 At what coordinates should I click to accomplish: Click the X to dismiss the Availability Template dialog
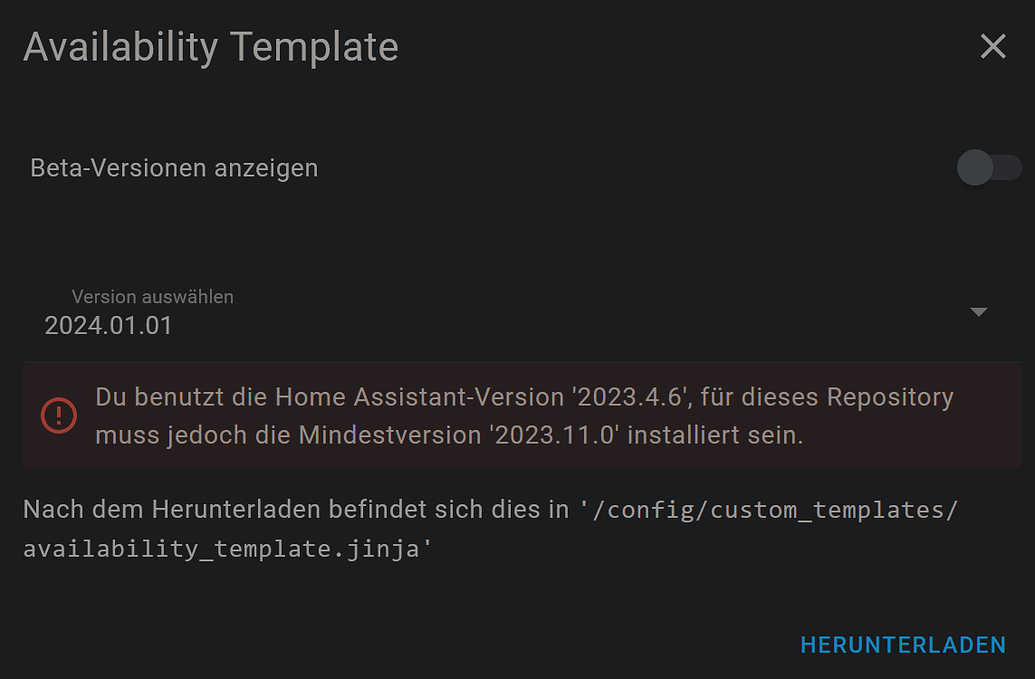pos(993,46)
